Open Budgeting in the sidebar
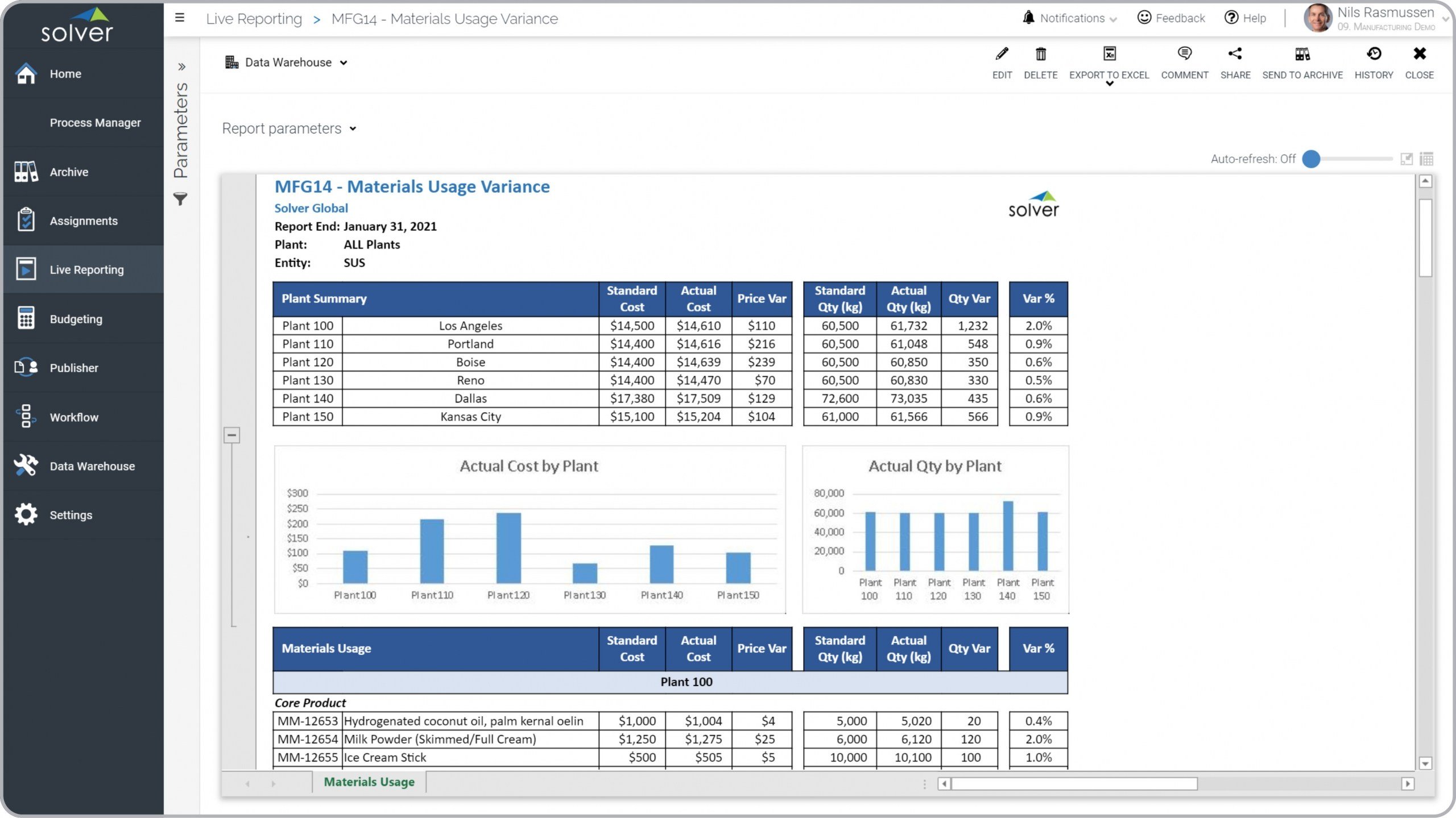 click(76, 319)
